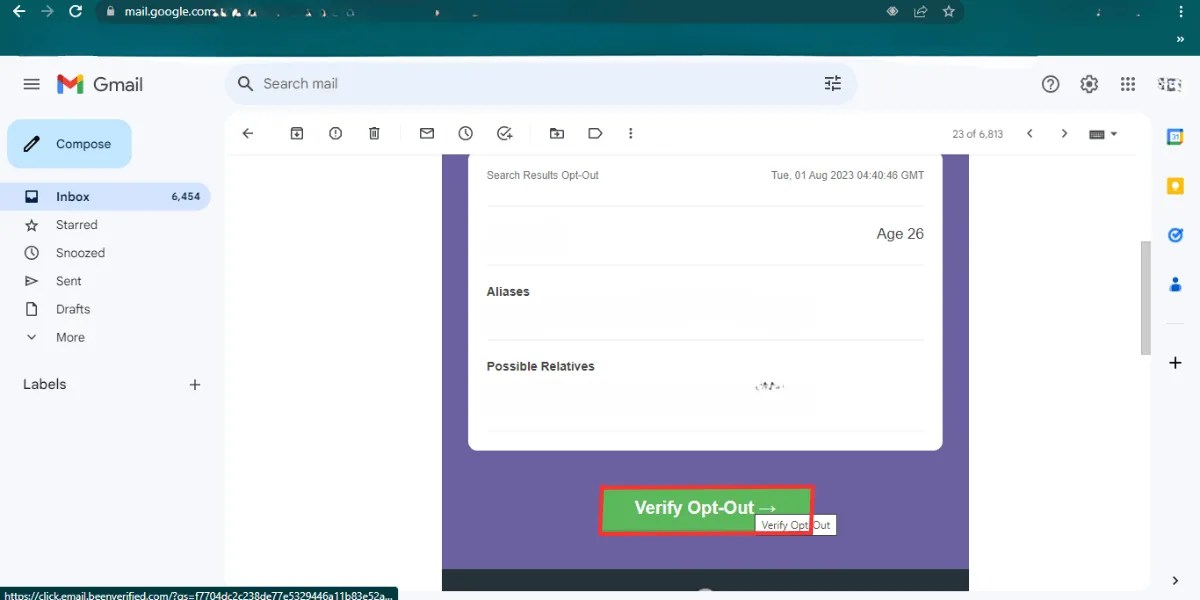The height and width of the screenshot is (600, 1200).
Task: Click the search magnifier icon
Action: 245,84
